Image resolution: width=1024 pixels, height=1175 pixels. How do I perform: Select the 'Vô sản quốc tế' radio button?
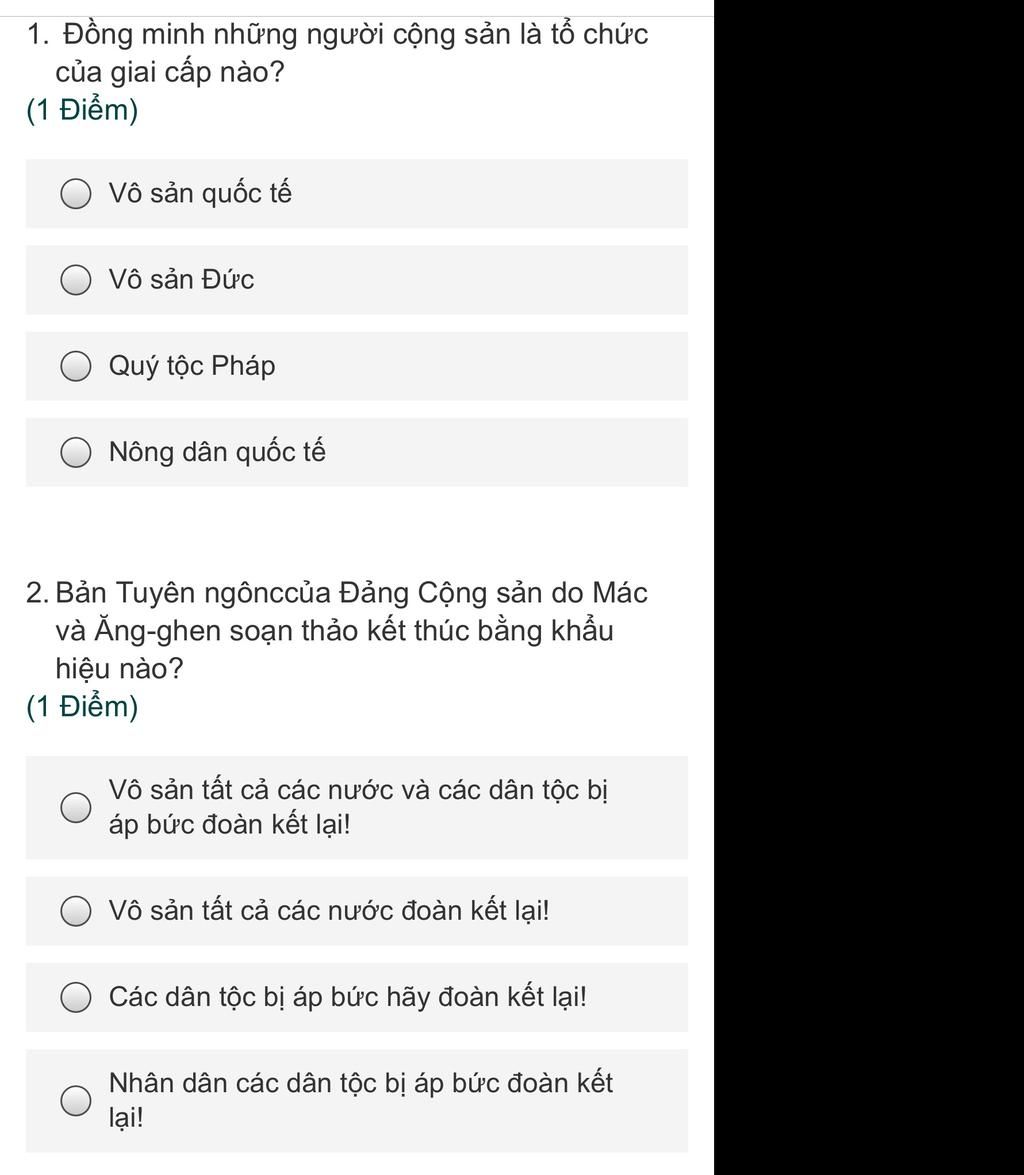tap(76, 194)
